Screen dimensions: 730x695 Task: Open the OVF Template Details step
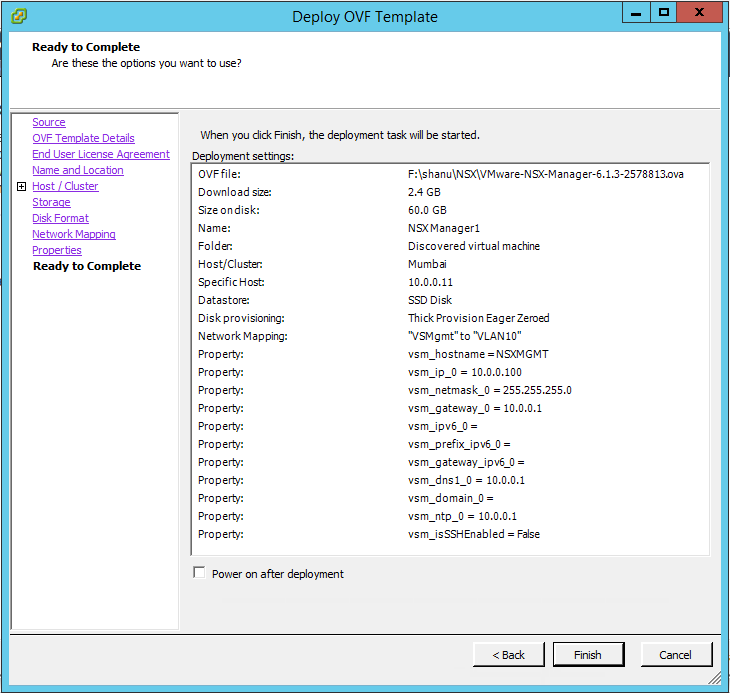[x=83, y=138]
